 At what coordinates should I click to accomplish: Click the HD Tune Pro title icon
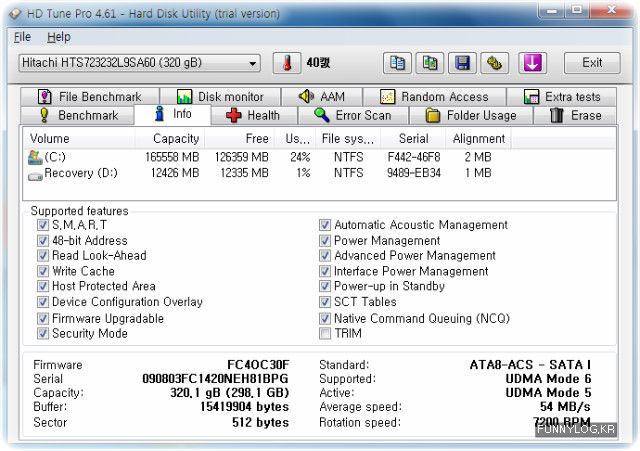pyautogui.click(x=15, y=13)
